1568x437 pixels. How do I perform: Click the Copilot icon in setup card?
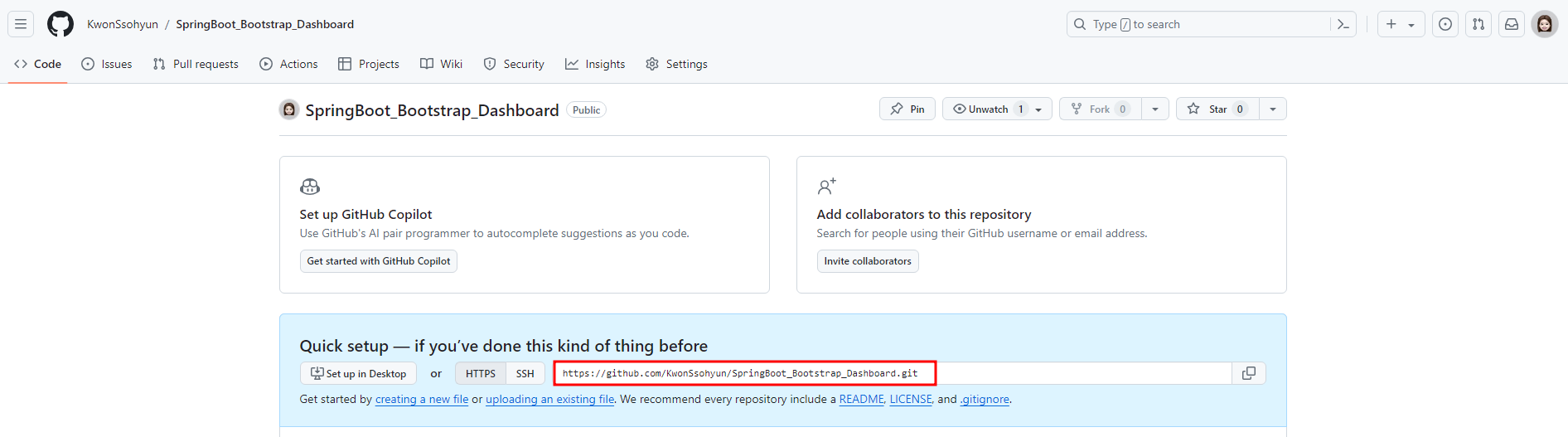310,187
